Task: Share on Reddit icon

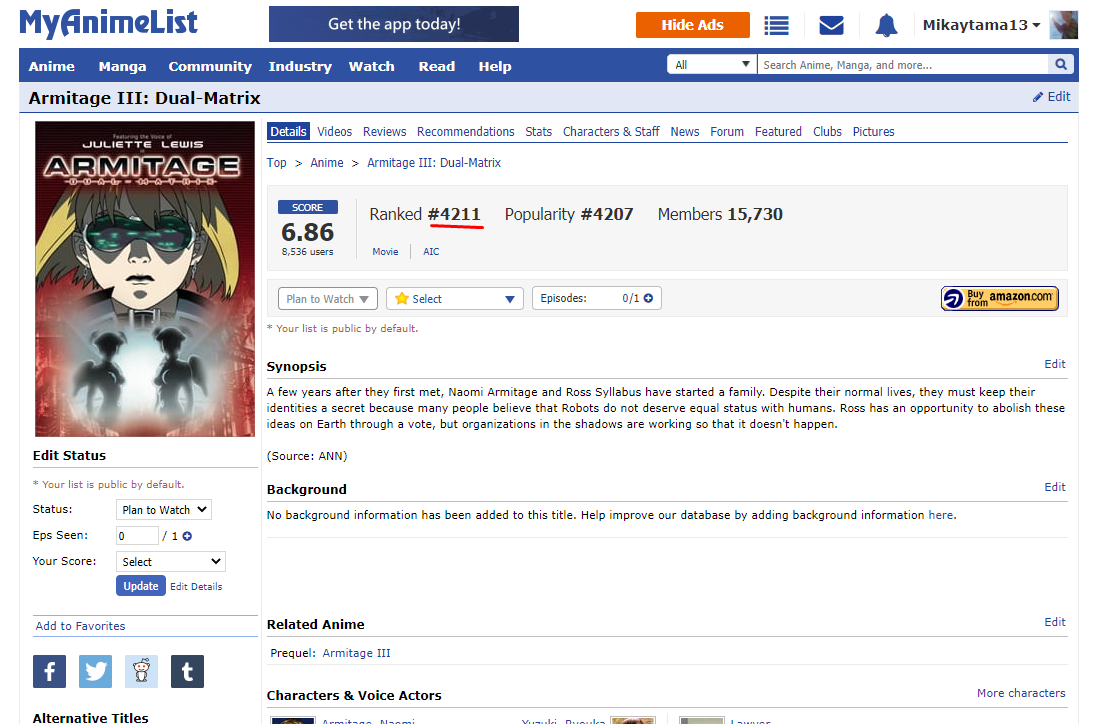Action: pos(141,671)
